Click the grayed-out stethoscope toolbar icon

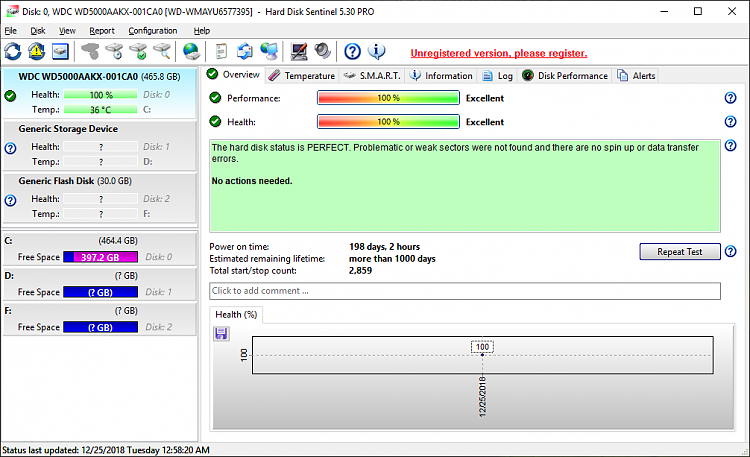tap(90, 51)
